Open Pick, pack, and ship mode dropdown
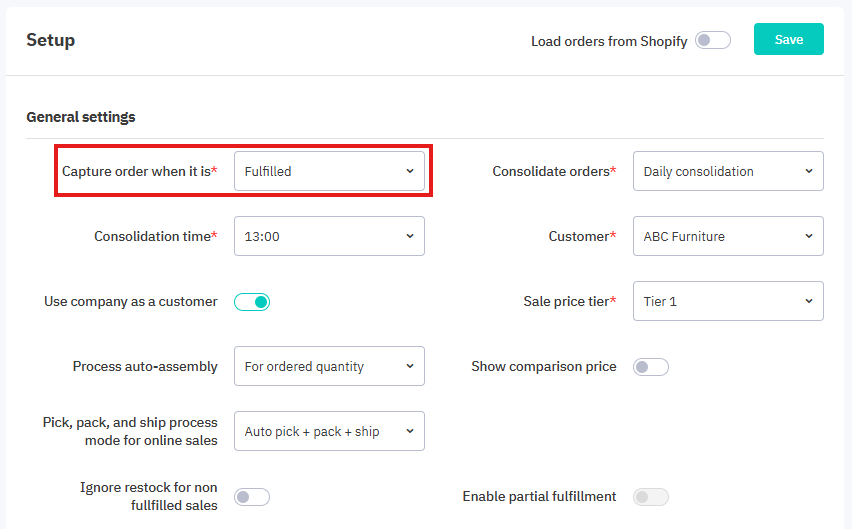 click(329, 431)
